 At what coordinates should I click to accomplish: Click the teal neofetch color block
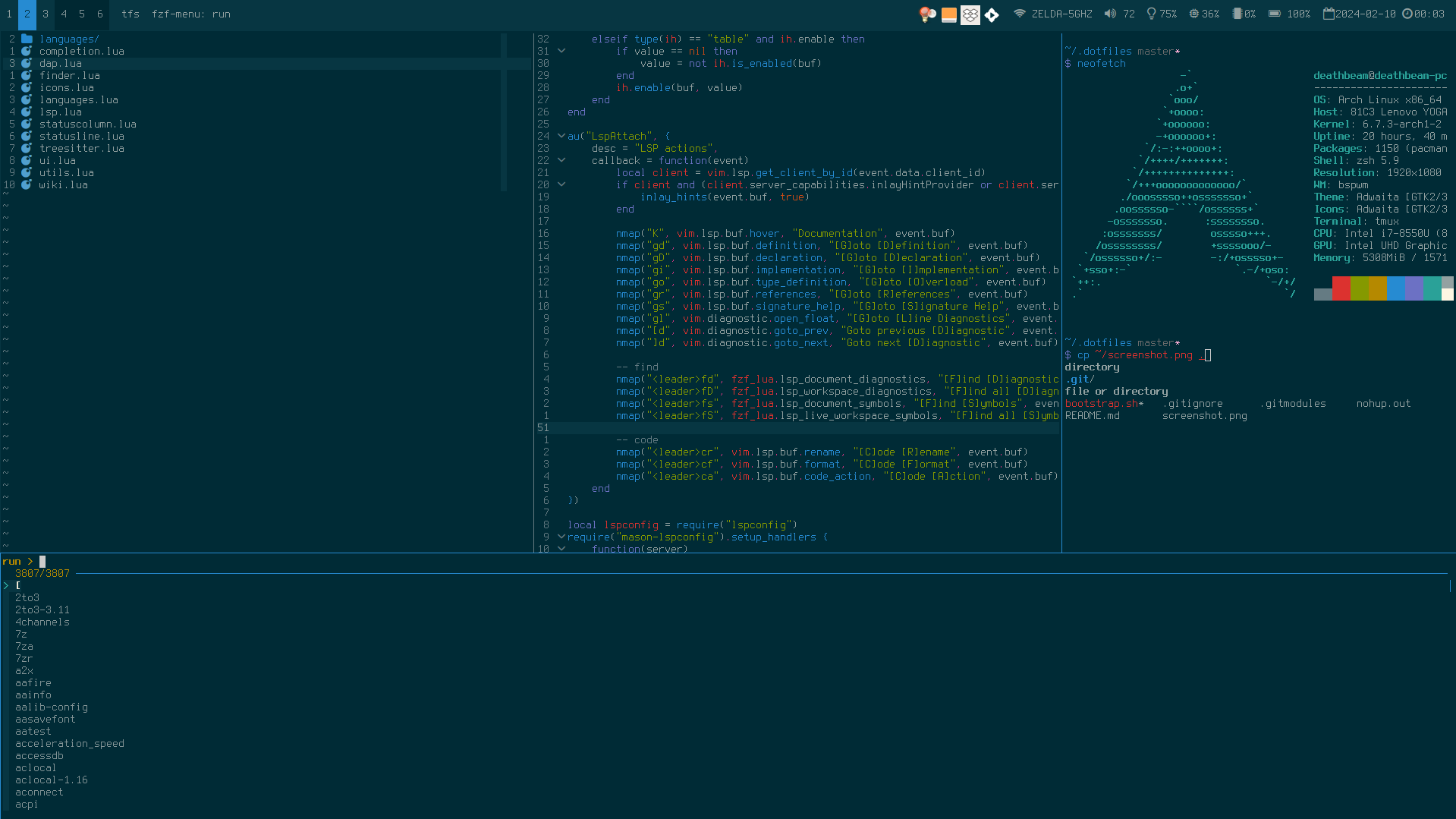tap(1432, 288)
